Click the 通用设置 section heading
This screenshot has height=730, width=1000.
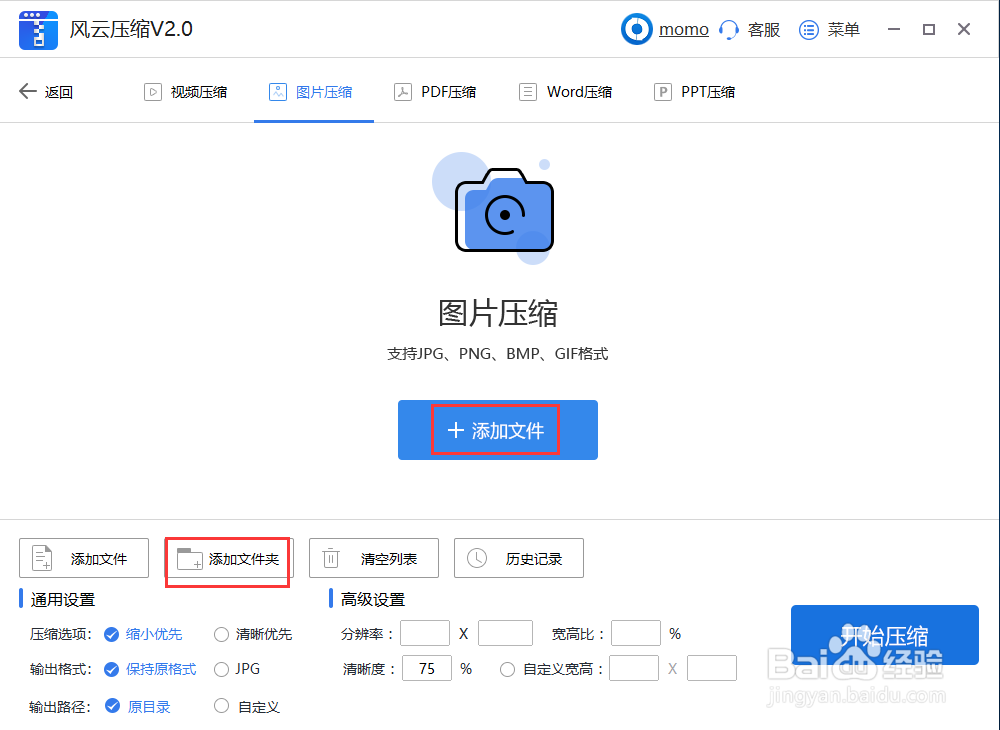[62, 599]
